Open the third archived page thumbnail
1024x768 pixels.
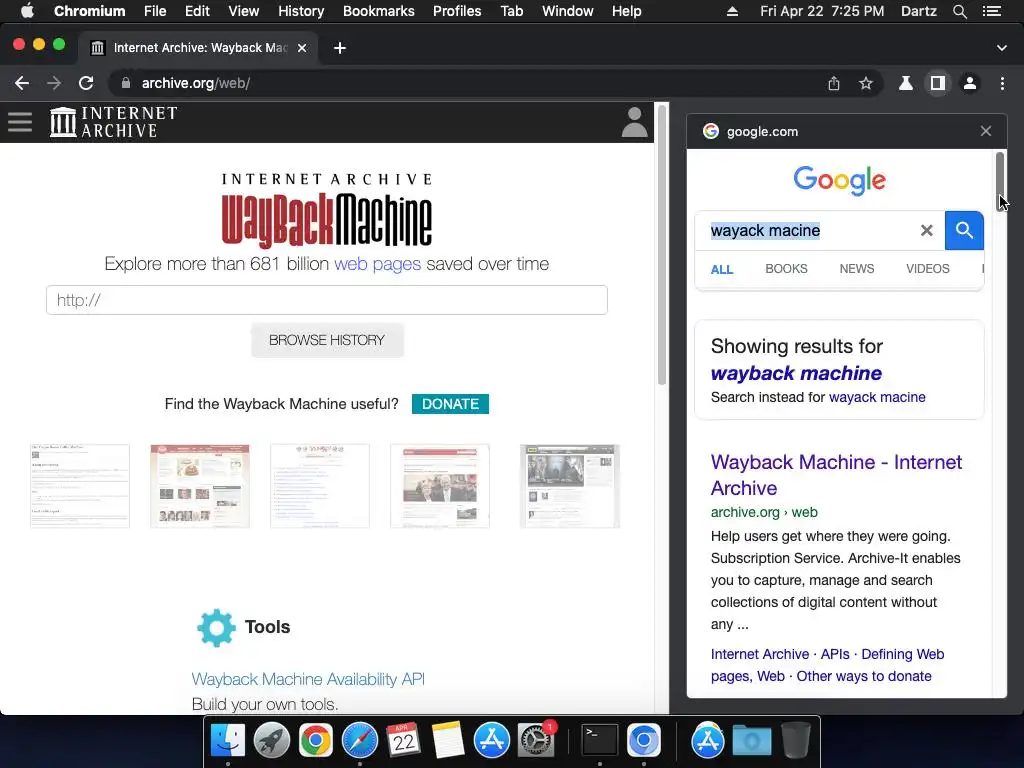click(320, 486)
